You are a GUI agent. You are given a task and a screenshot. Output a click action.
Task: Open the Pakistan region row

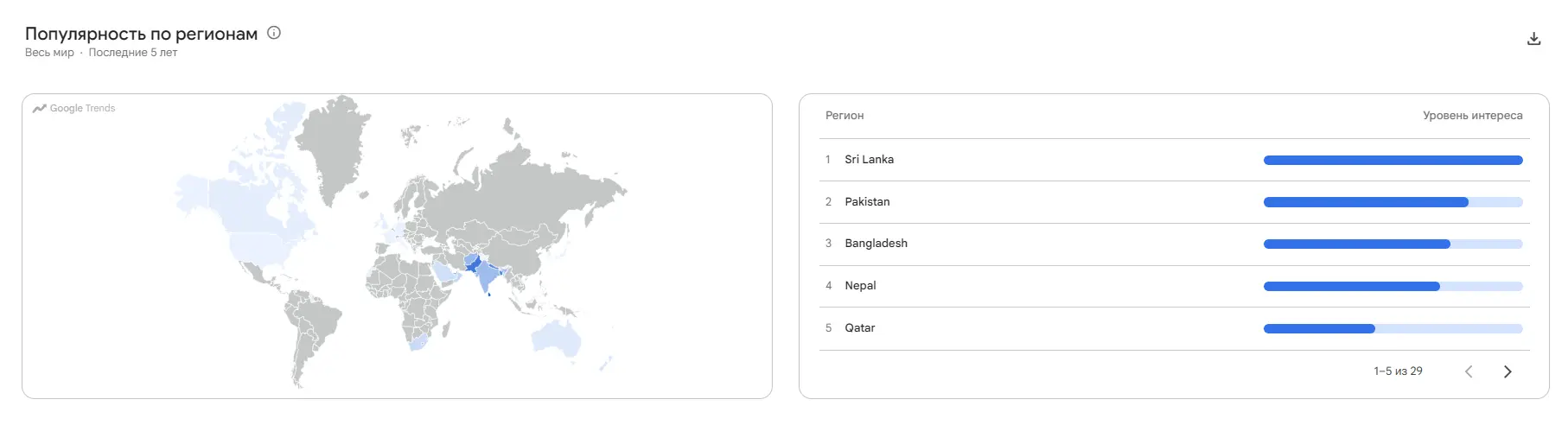tap(1174, 202)
